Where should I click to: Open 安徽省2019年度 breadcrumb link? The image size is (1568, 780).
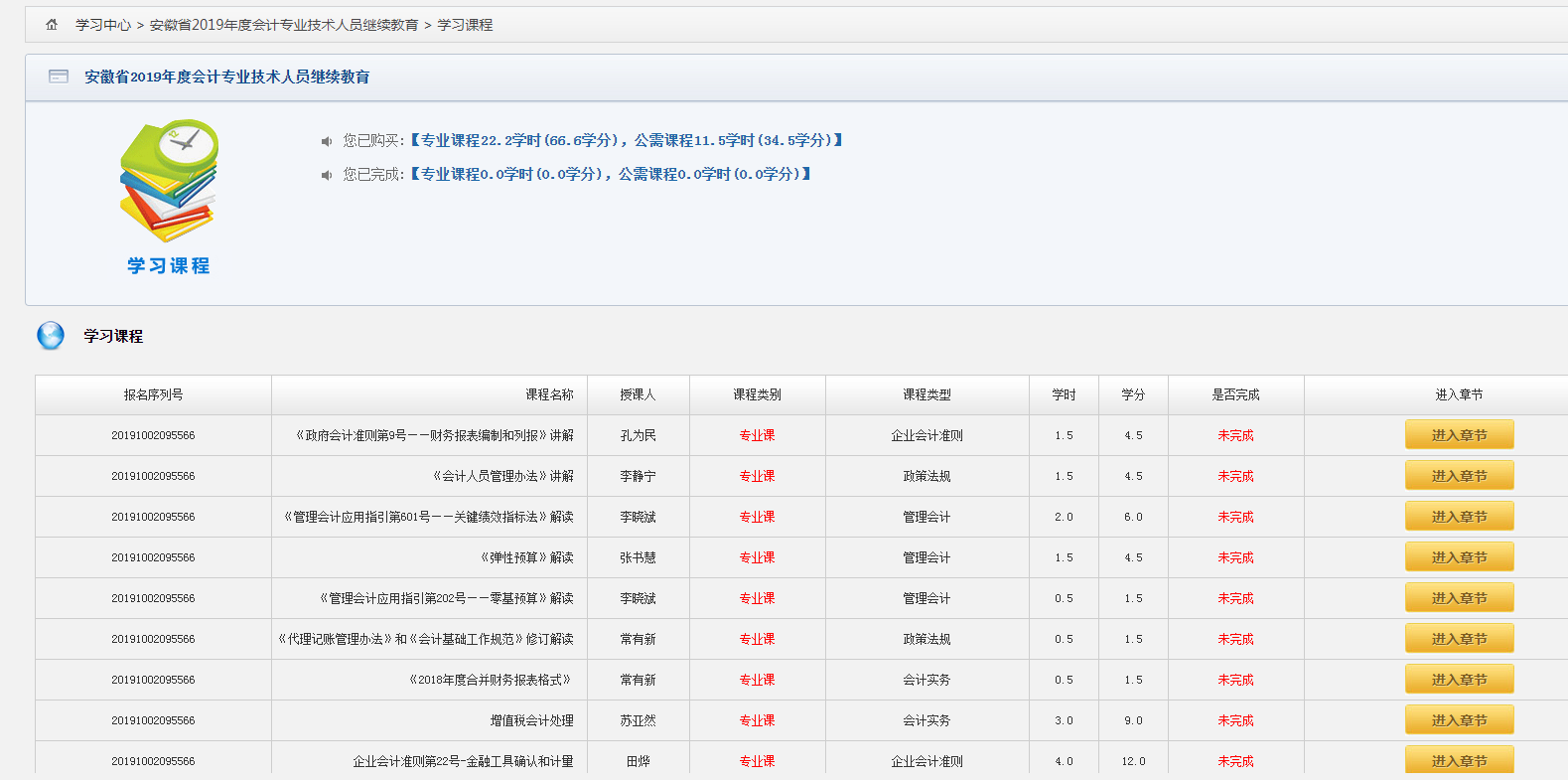[x=284, y=25]
